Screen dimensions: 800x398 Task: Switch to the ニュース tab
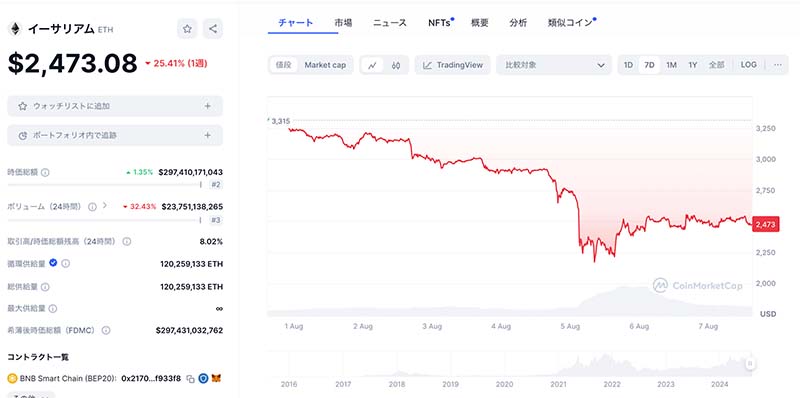point(390,22)
